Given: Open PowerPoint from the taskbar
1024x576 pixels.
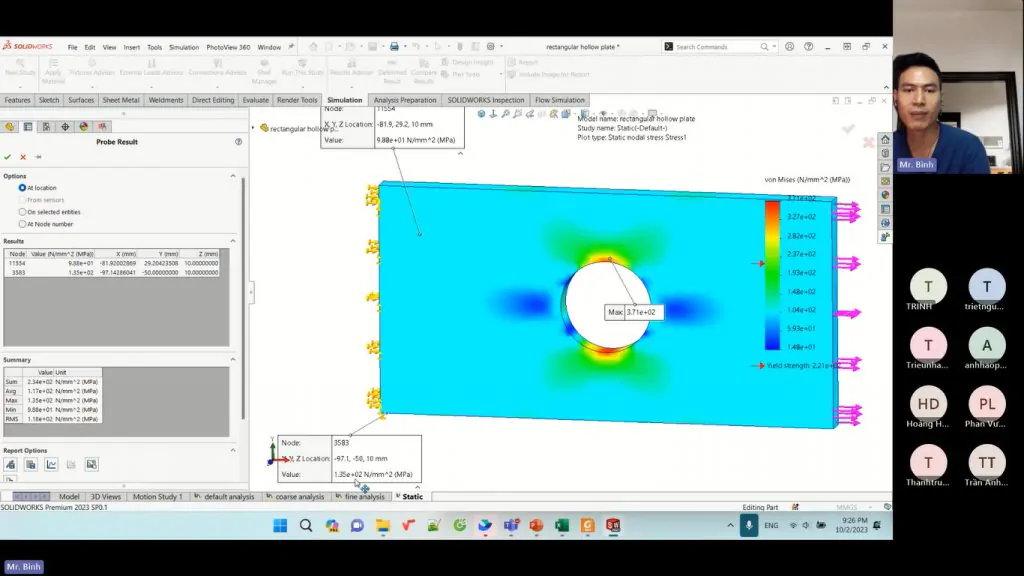Looking at the screenshot, I should point(536,526).
